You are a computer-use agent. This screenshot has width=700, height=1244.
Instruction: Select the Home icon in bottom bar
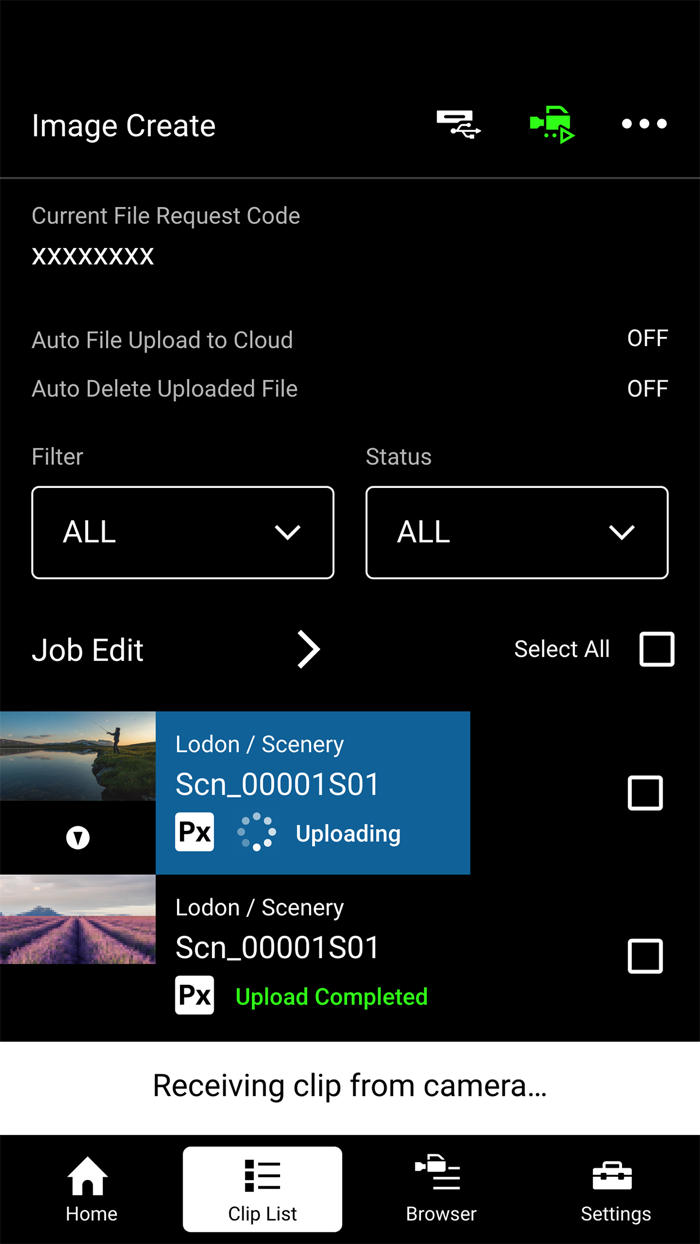90,1186
